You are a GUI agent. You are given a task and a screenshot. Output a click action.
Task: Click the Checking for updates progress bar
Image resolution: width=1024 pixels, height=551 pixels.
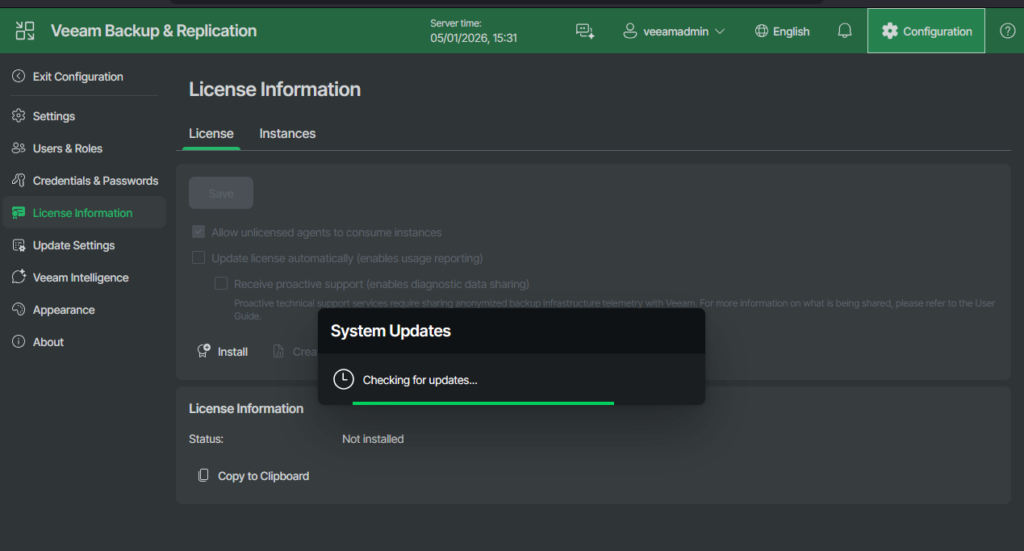click(483, 403)
